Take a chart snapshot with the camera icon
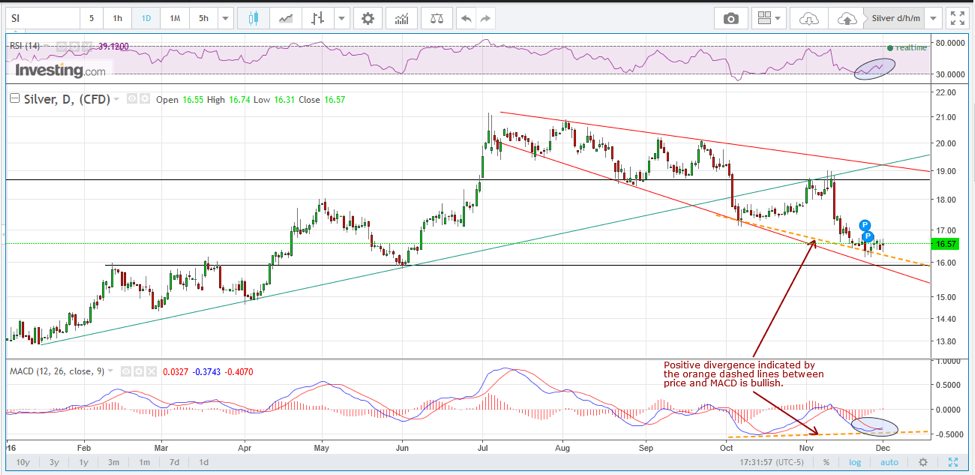The width and height of the screenshot is (975, 475). click(731, 18)
